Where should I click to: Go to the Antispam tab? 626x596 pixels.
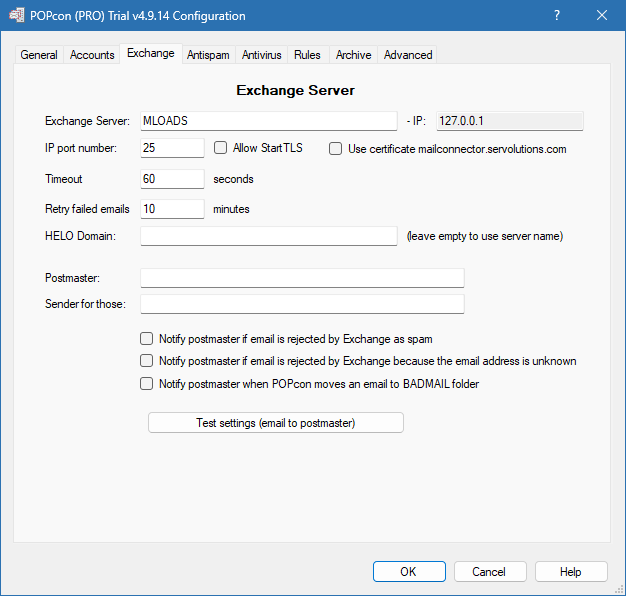[x=208, y=55]
